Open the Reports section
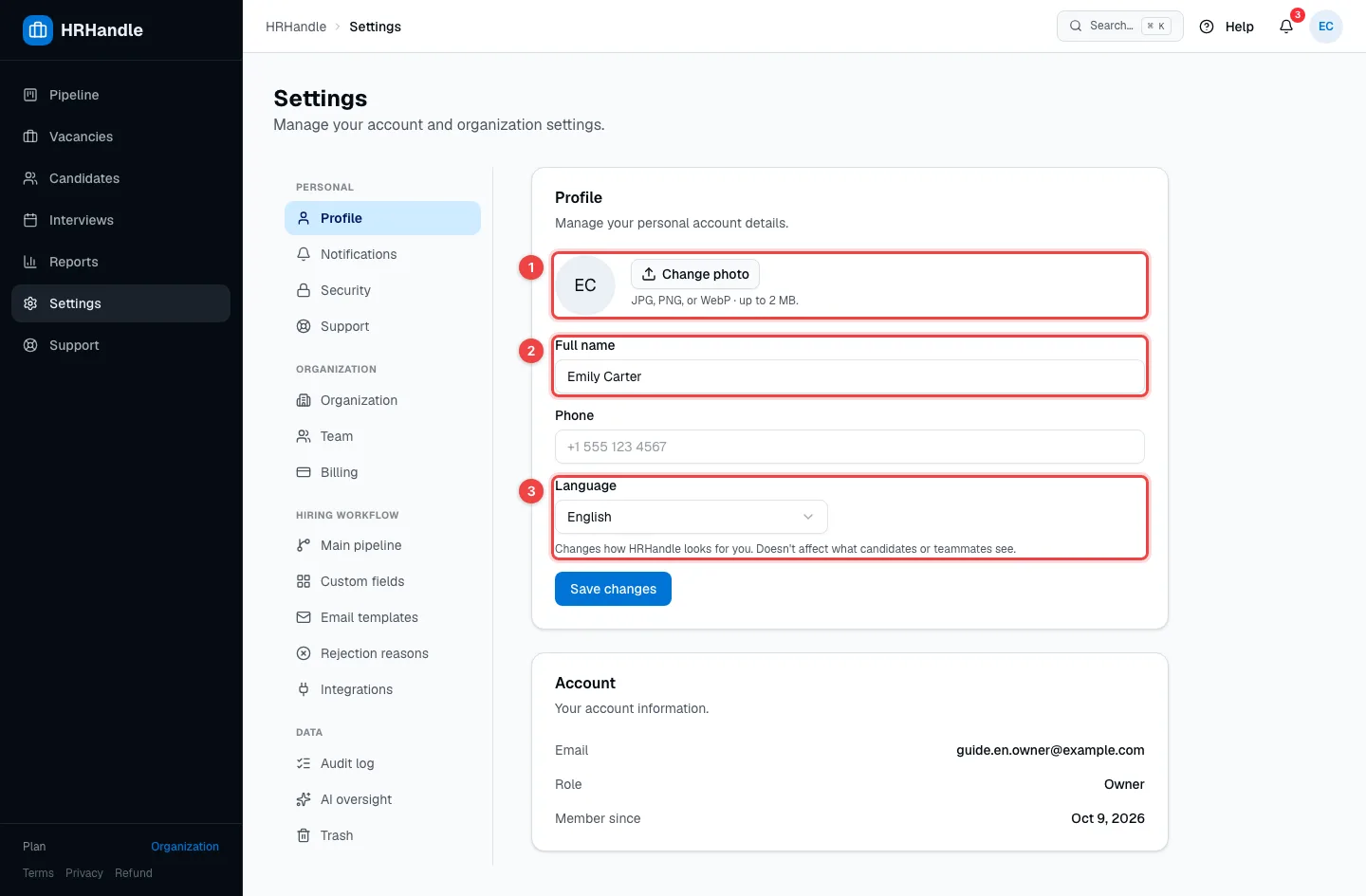1366x896 pixels. (x=120, y=262)
